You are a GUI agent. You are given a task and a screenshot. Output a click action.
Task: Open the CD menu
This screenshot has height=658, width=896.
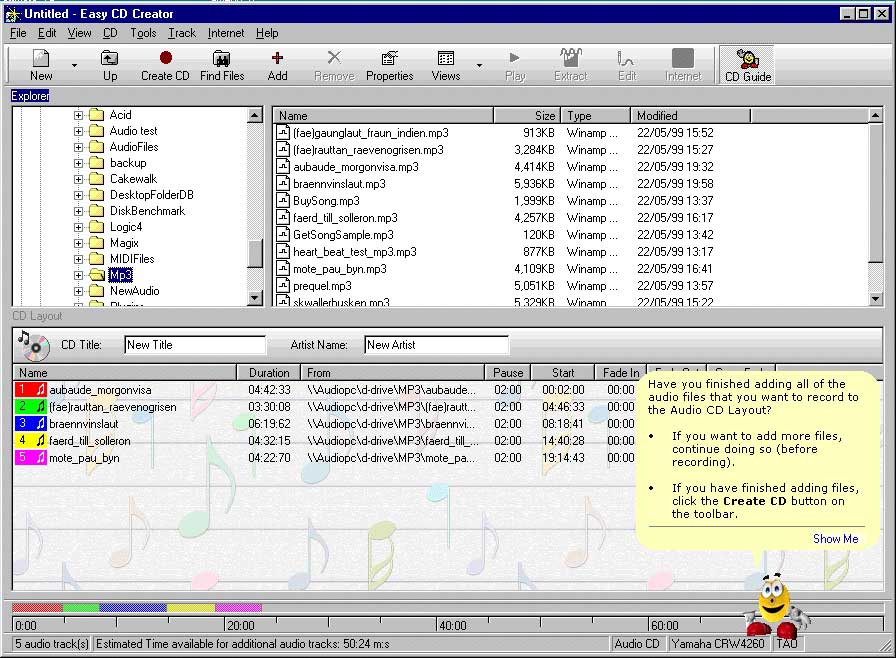[x=110, y=33]
